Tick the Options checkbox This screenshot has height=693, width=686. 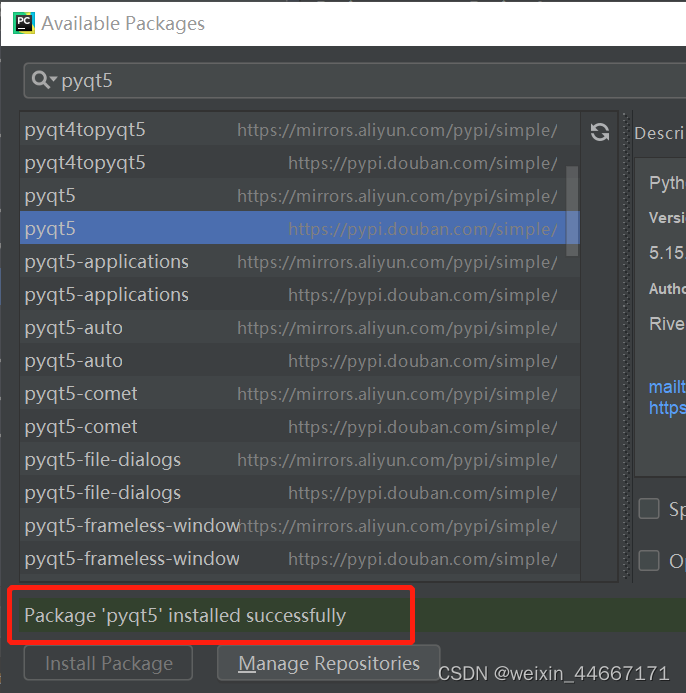pos(648,560)
